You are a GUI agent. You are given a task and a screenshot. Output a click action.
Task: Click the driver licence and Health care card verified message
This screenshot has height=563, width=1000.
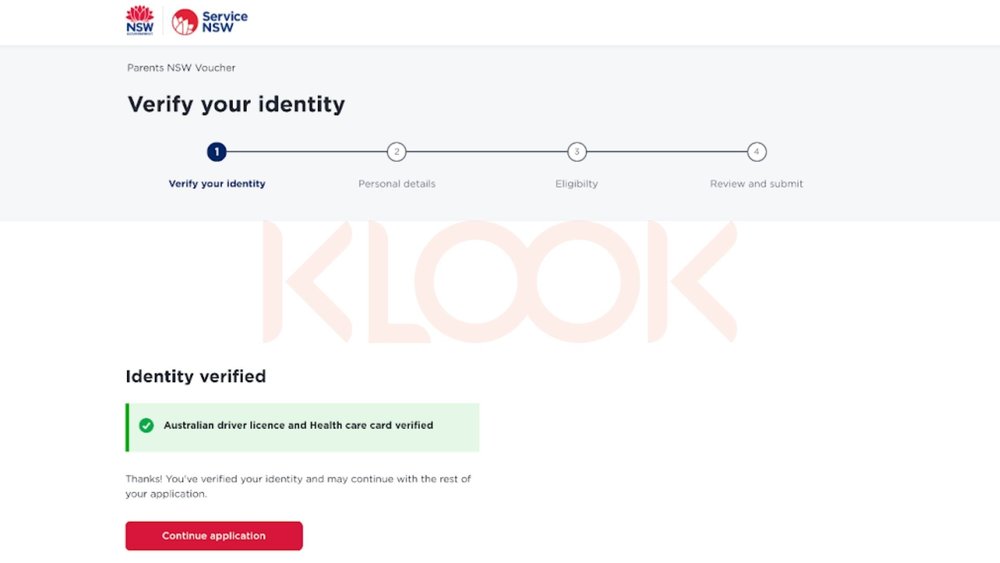point(298,425)
